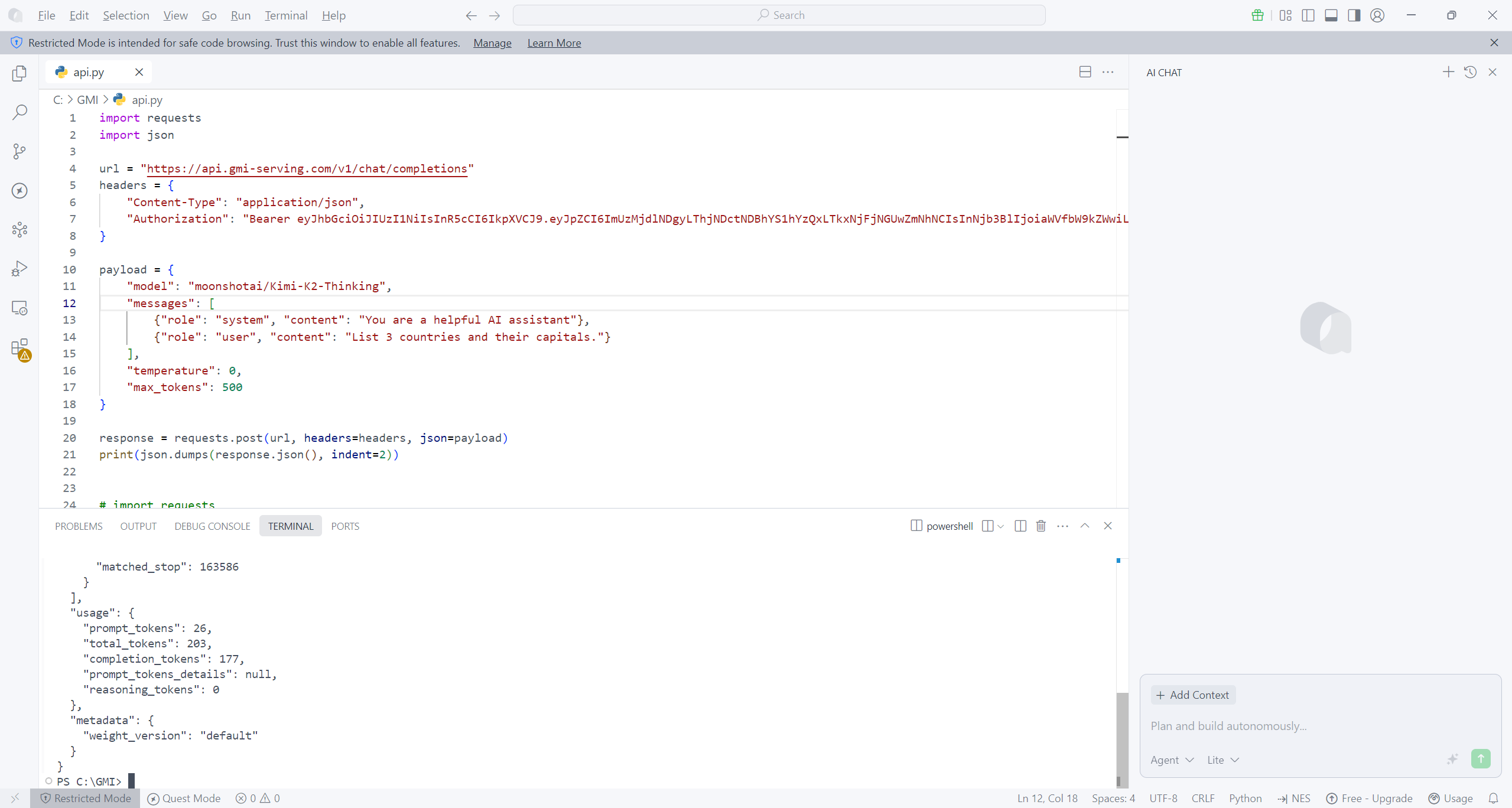The image size is (1512, 808).
Task: Start a new AI chat with the plus icon
Action: coord(1448,72)
